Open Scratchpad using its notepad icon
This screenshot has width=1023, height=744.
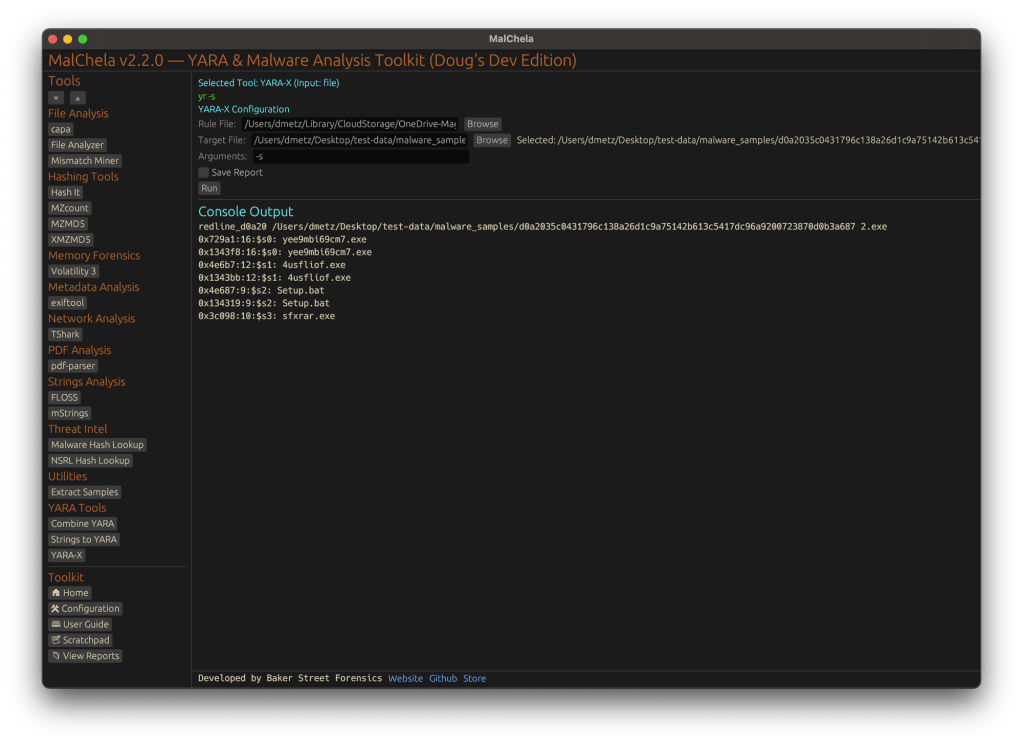(x=56, y=640)
